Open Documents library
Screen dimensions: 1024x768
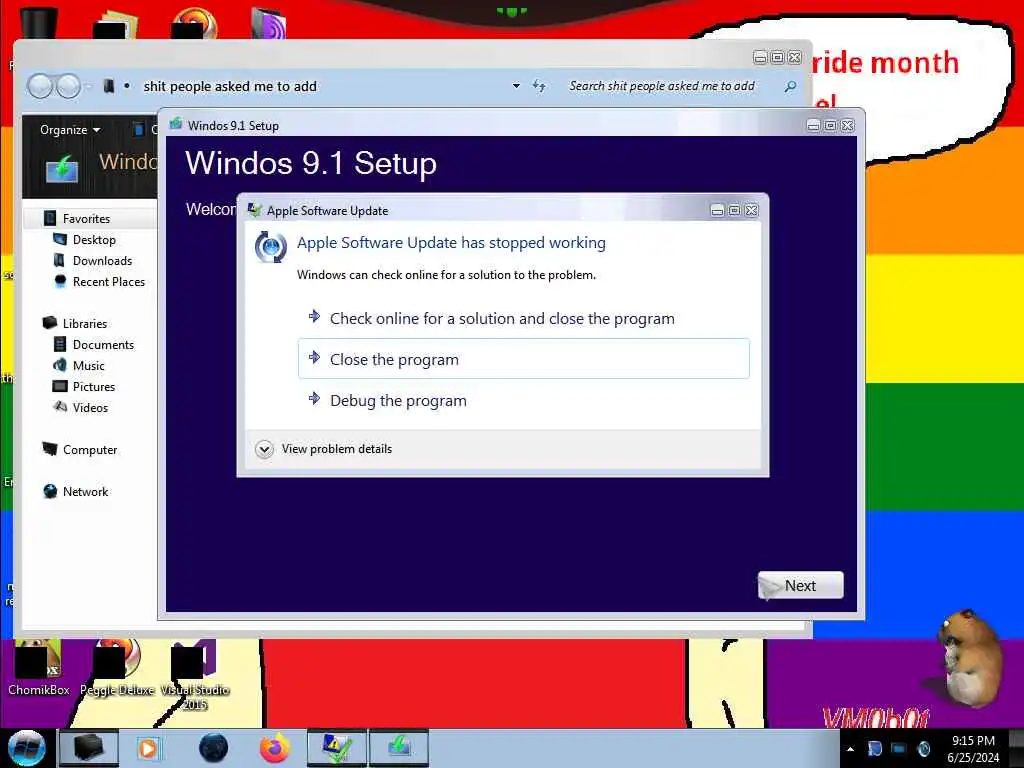click(x=103, y=344)
